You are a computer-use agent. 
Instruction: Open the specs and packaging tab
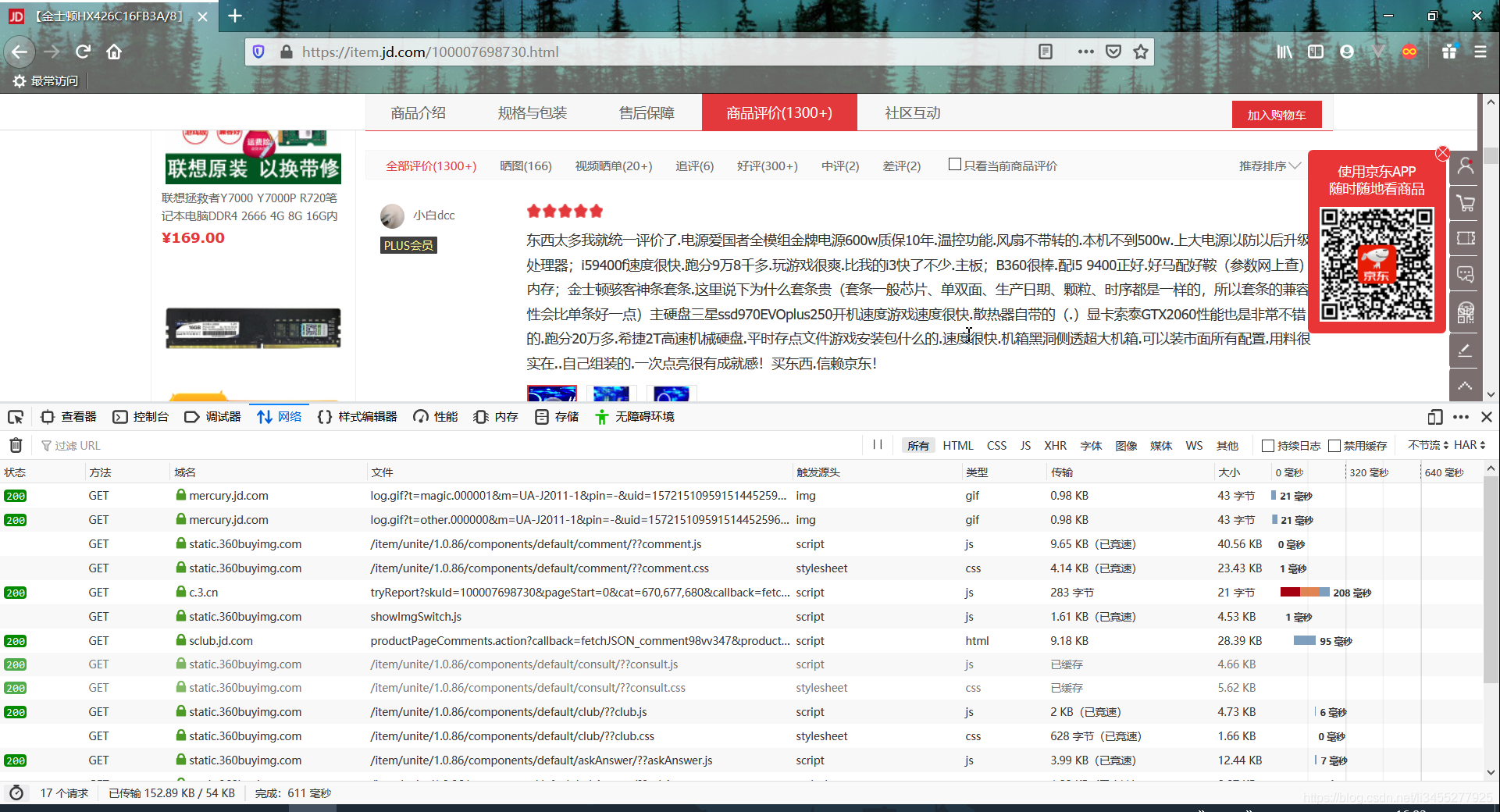coord(532,113)
